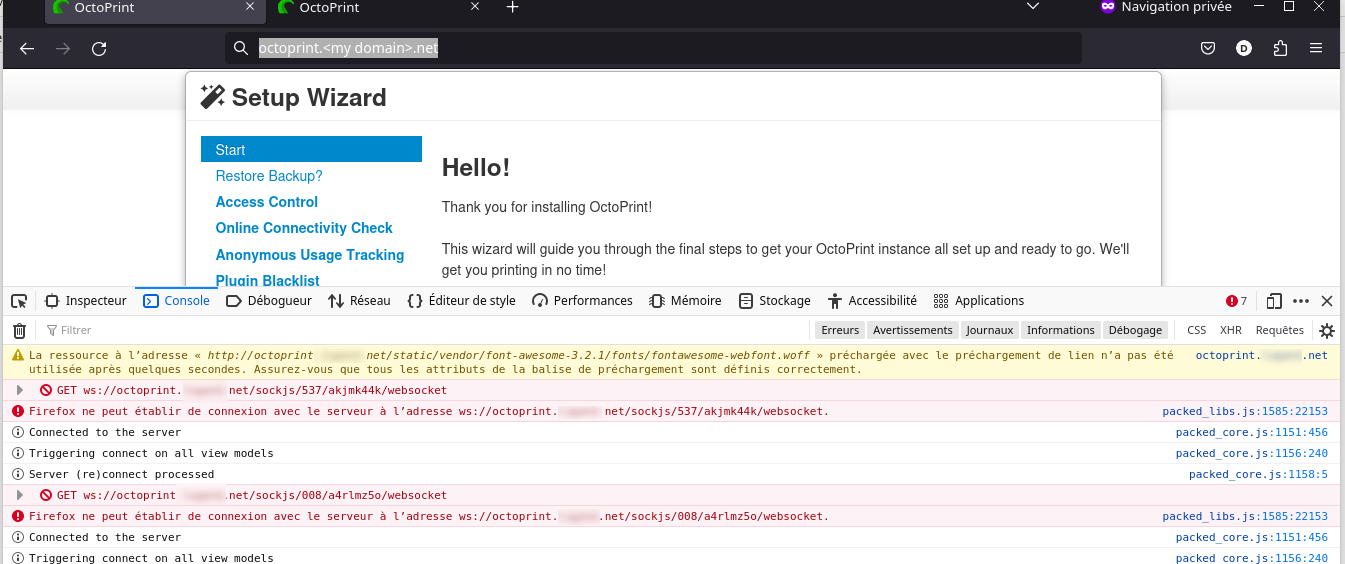
Task: Go back with the browser back arrow
Action: click(x=27, y=48)
